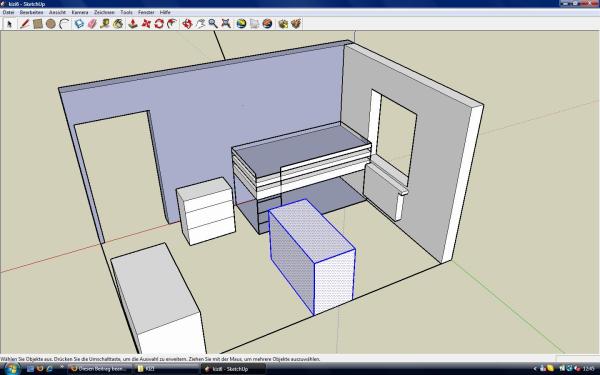Open the Kamera menu

[x=80, y=12]
